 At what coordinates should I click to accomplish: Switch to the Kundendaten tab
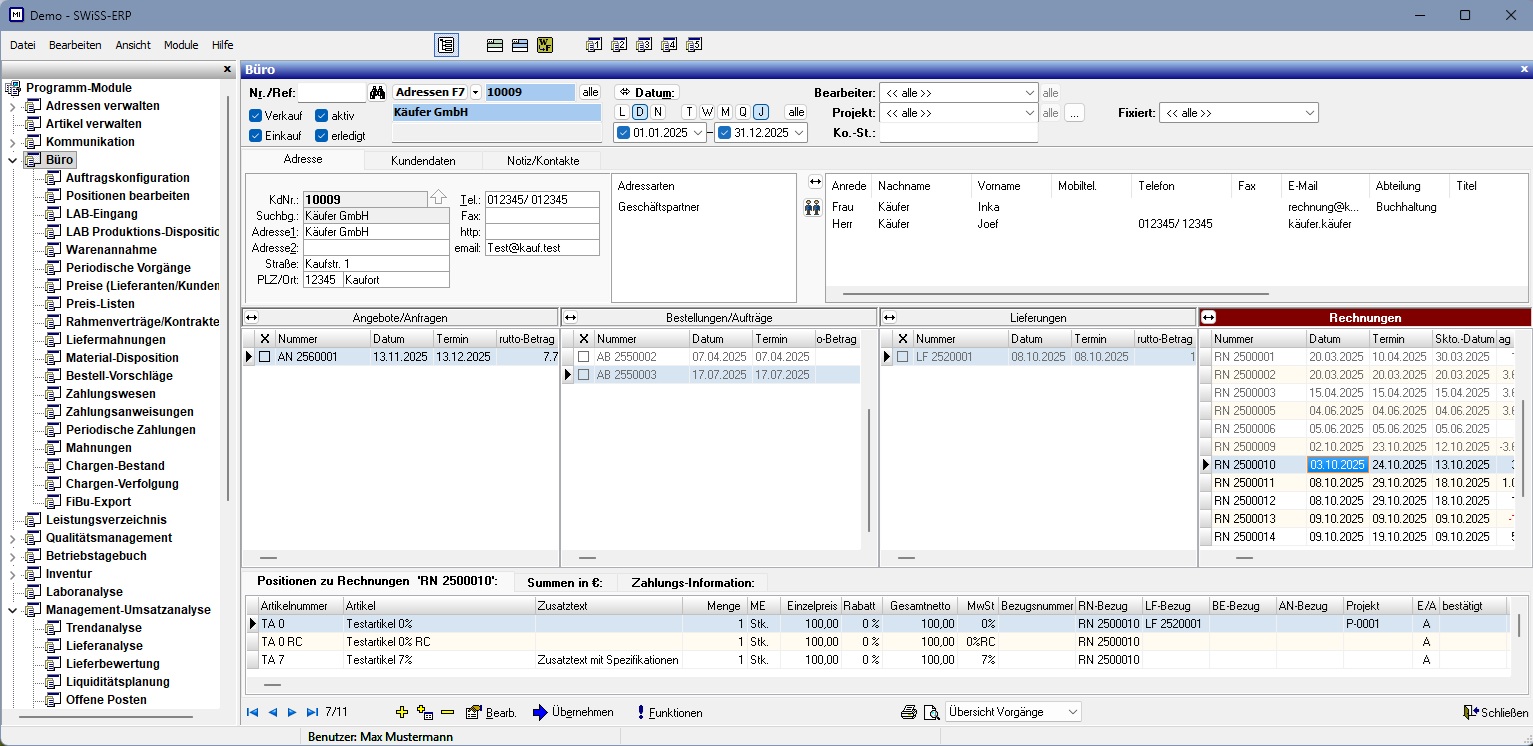[423, 160]
